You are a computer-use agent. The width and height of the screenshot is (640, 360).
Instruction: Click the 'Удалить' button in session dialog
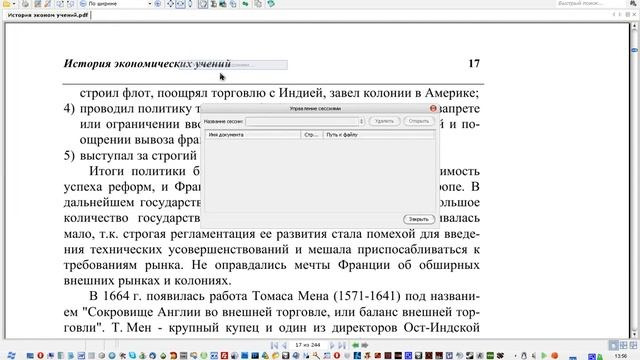384,121
